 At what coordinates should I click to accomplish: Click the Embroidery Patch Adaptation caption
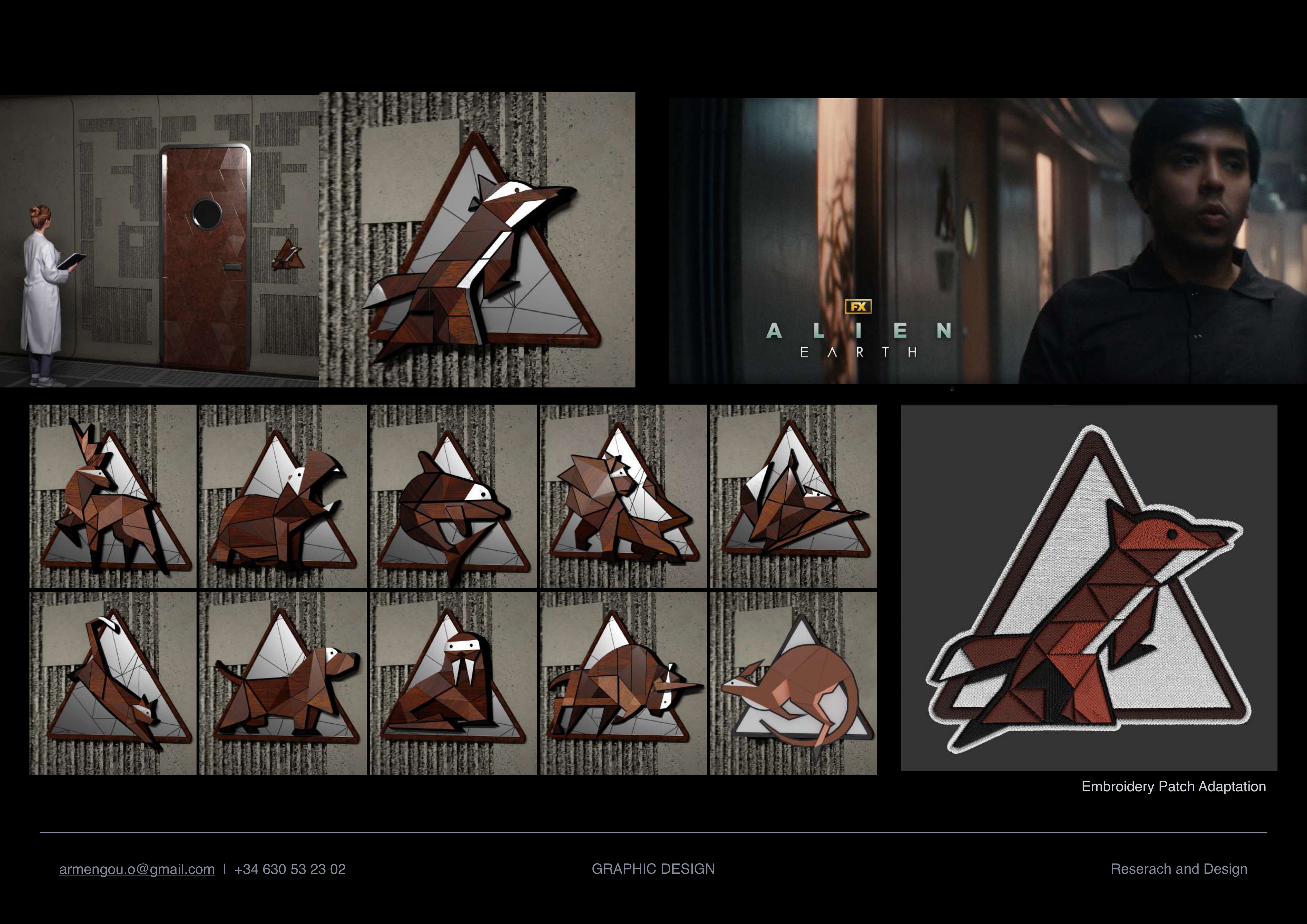point(1173,786)
